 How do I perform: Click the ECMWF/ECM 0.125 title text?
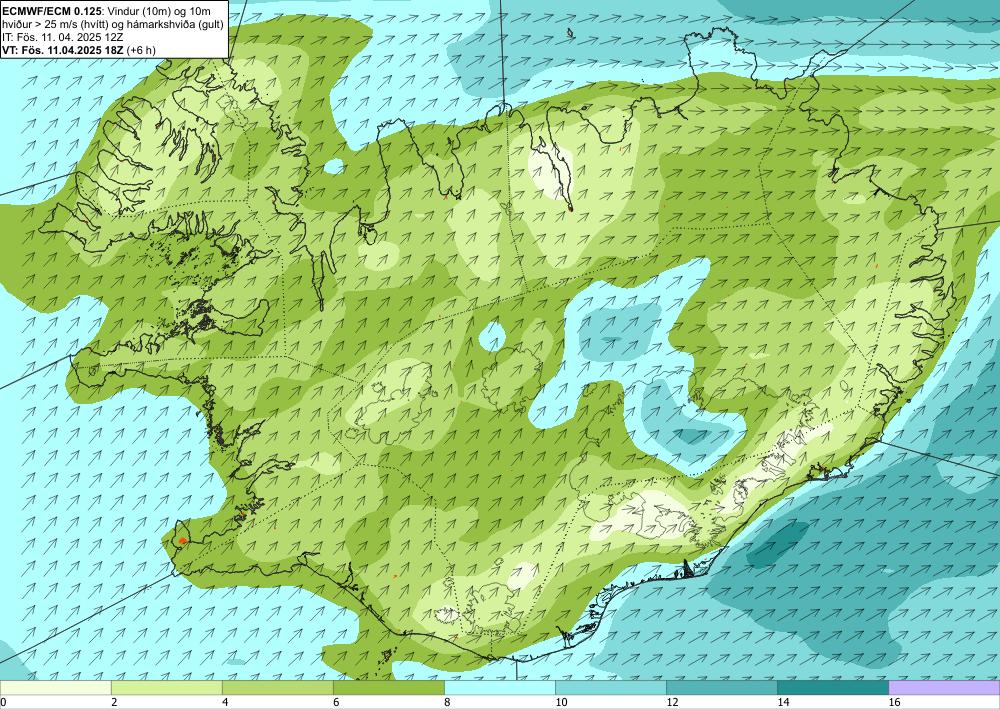coord(52,11)
